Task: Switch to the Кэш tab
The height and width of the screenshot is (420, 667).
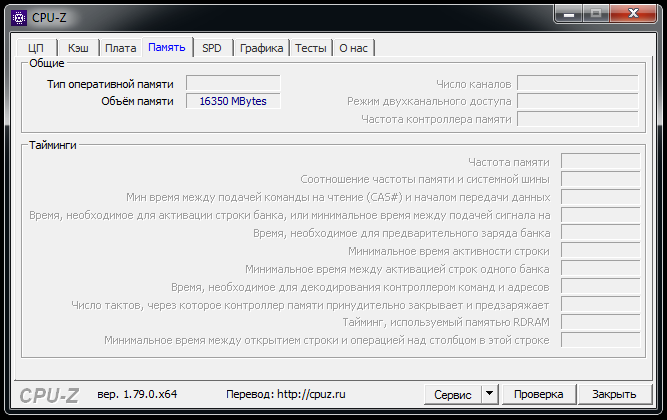Action: (78, 48)
